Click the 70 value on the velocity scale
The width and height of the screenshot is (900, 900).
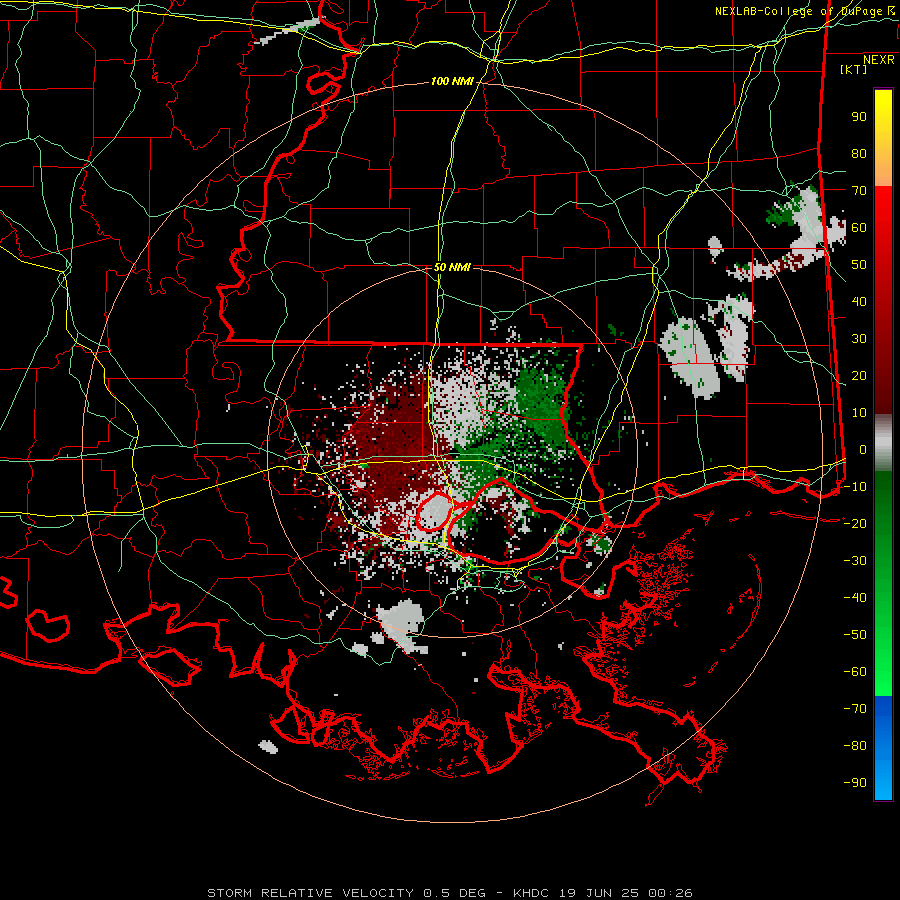859,191
